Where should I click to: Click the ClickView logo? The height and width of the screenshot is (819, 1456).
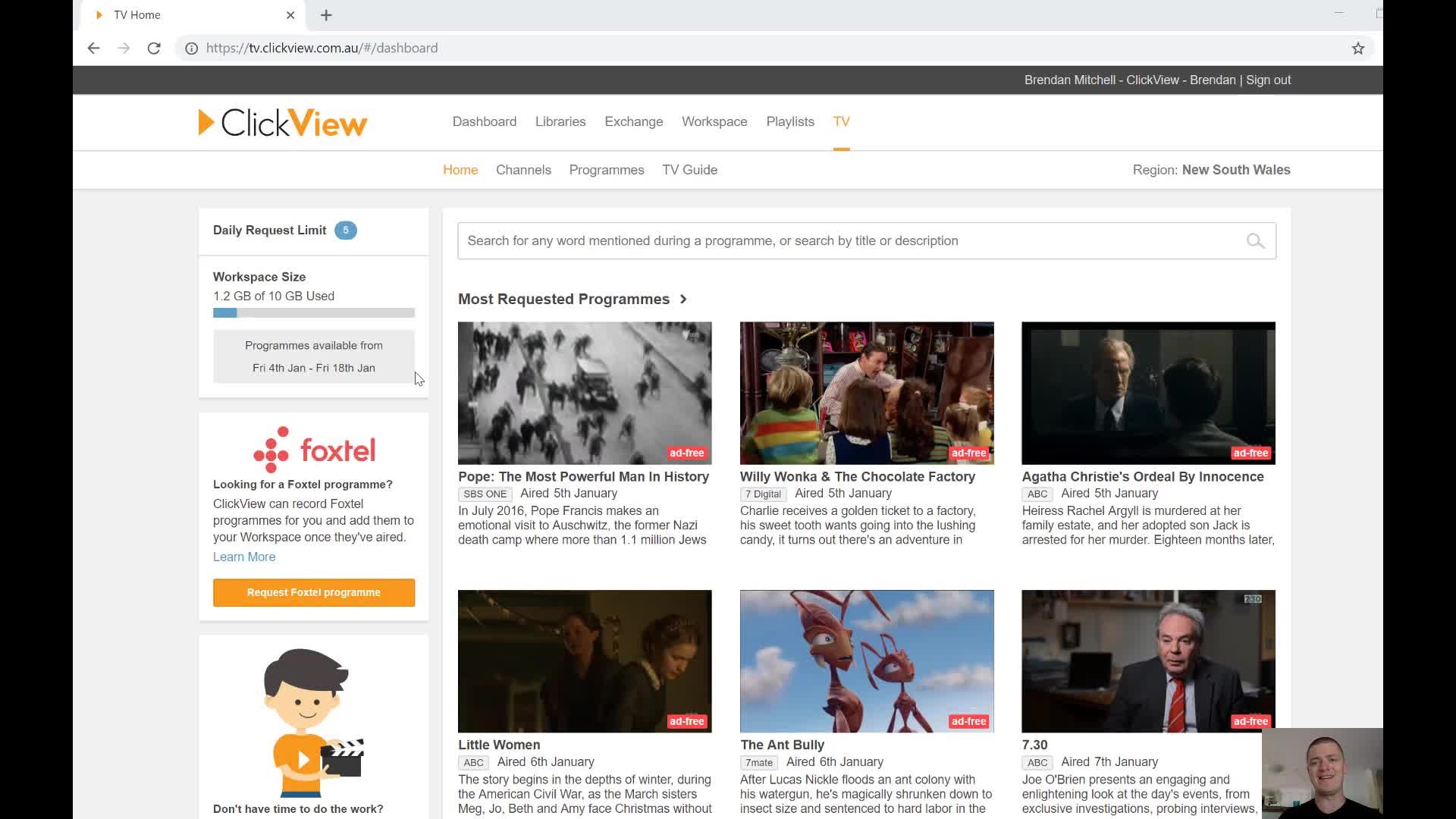pyautogui.click(x=283, y=122)
